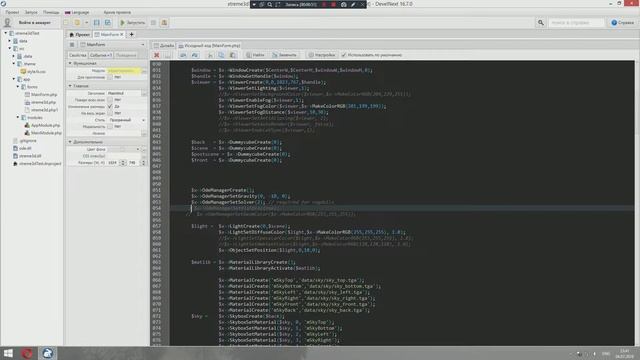Click the magnifier search icon in the top toolbar

pyautogui.click(x=540, y=22)
